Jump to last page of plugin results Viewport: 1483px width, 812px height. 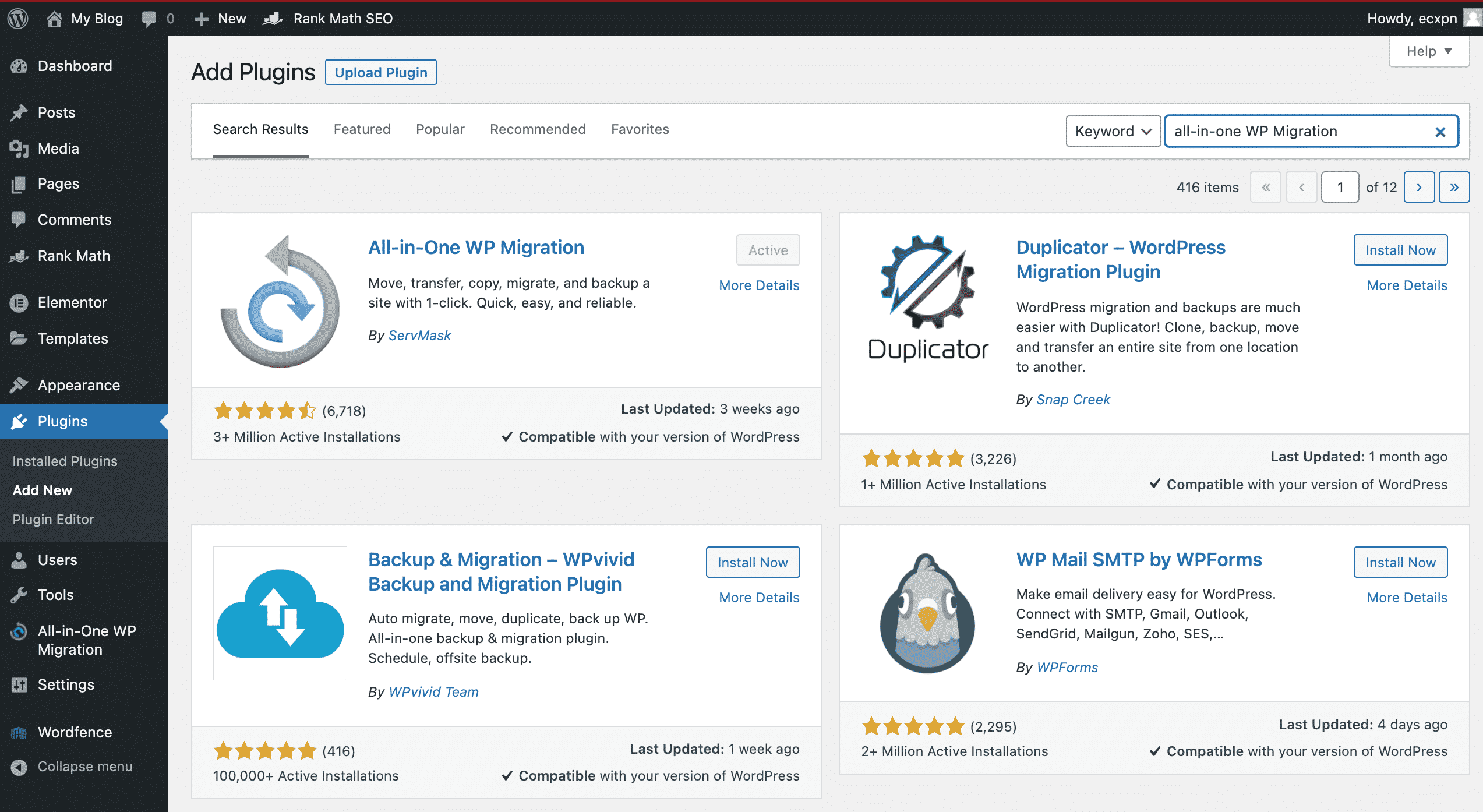pyautogui.click(x=1454, y=187)
